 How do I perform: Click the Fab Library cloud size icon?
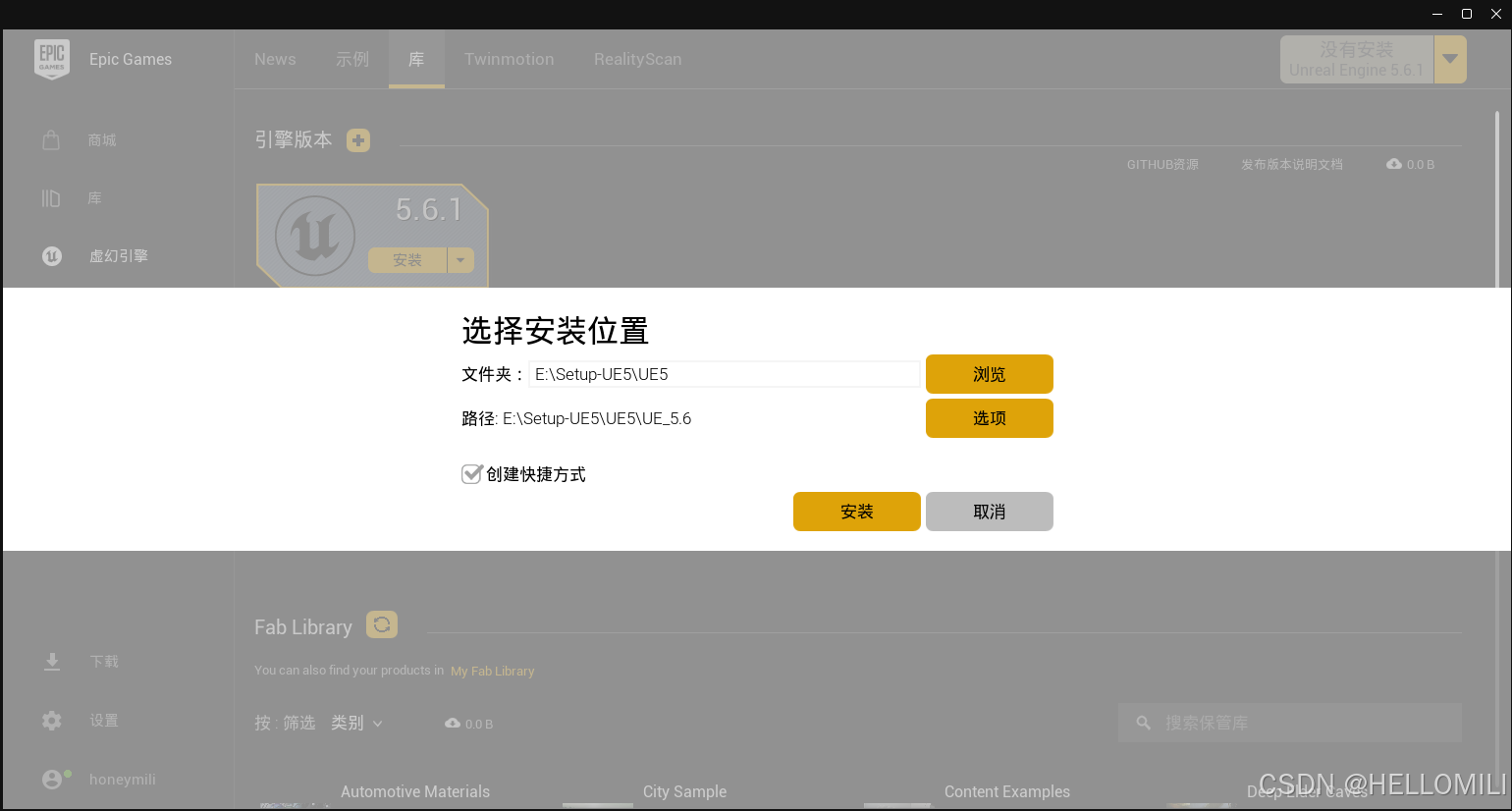pyautogui.click(x=453, y=724)
